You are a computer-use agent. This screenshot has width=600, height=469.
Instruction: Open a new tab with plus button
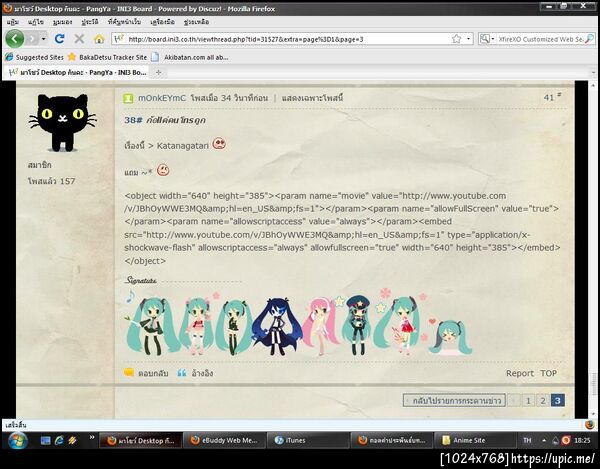point(158,72)
